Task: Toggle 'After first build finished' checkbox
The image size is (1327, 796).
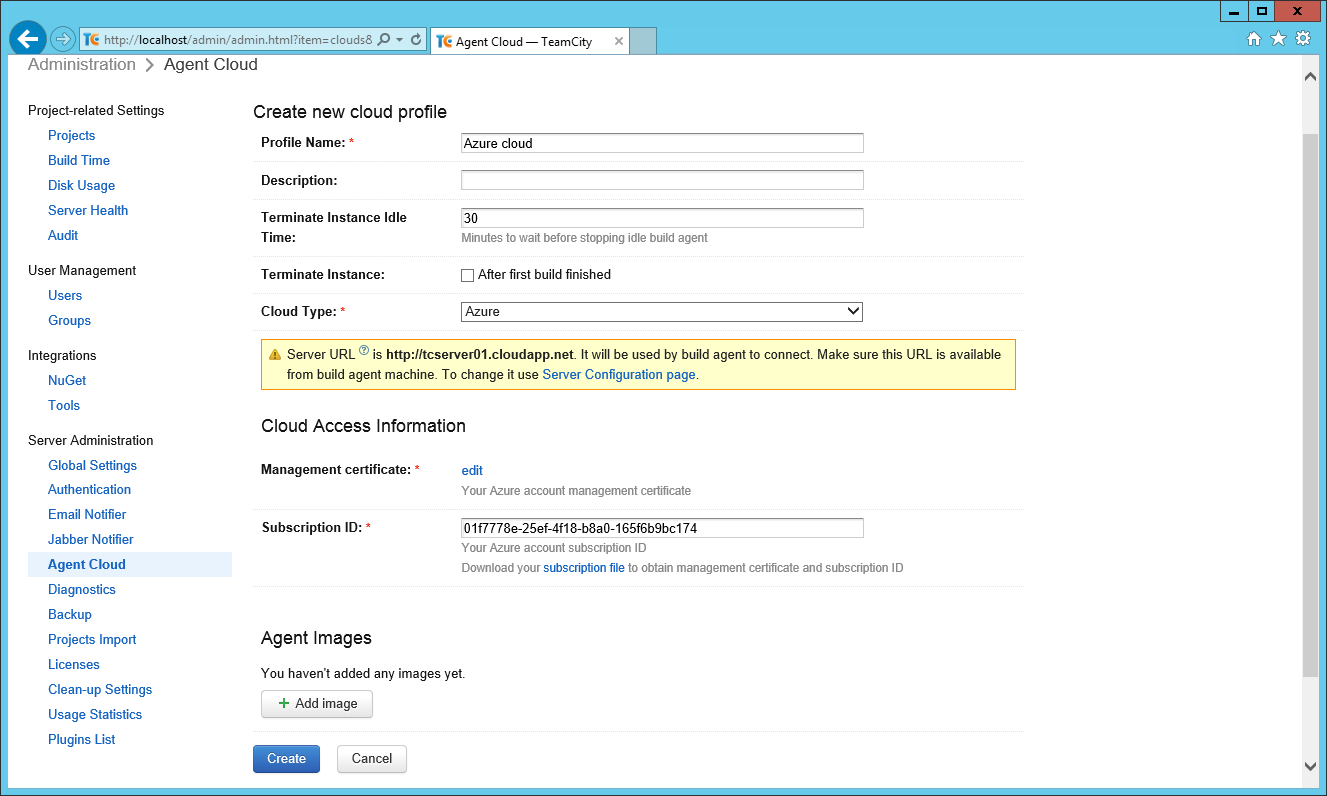Action: pos(467,275)
